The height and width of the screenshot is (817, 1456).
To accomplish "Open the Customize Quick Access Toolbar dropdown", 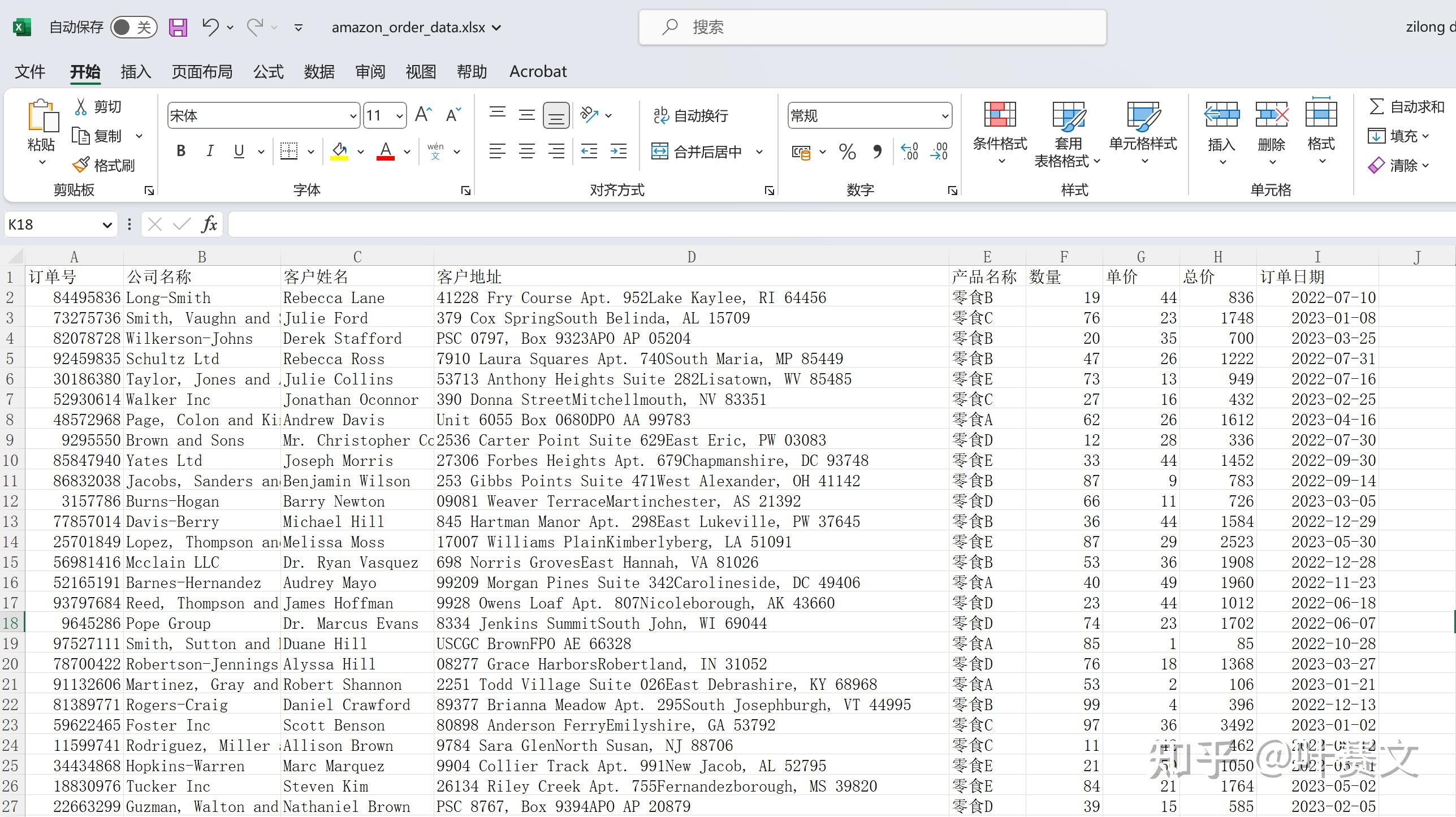I will pos(299,27).
